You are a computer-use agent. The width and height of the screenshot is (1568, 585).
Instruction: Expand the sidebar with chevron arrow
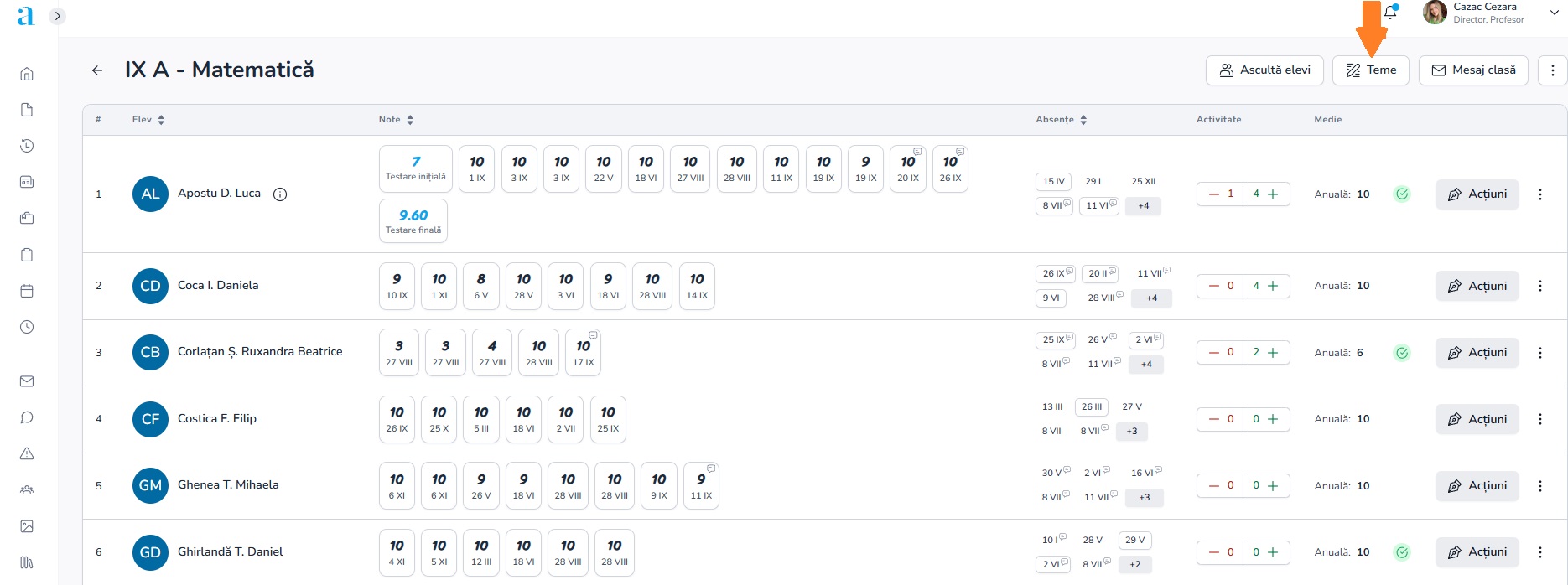coord(57,16)
